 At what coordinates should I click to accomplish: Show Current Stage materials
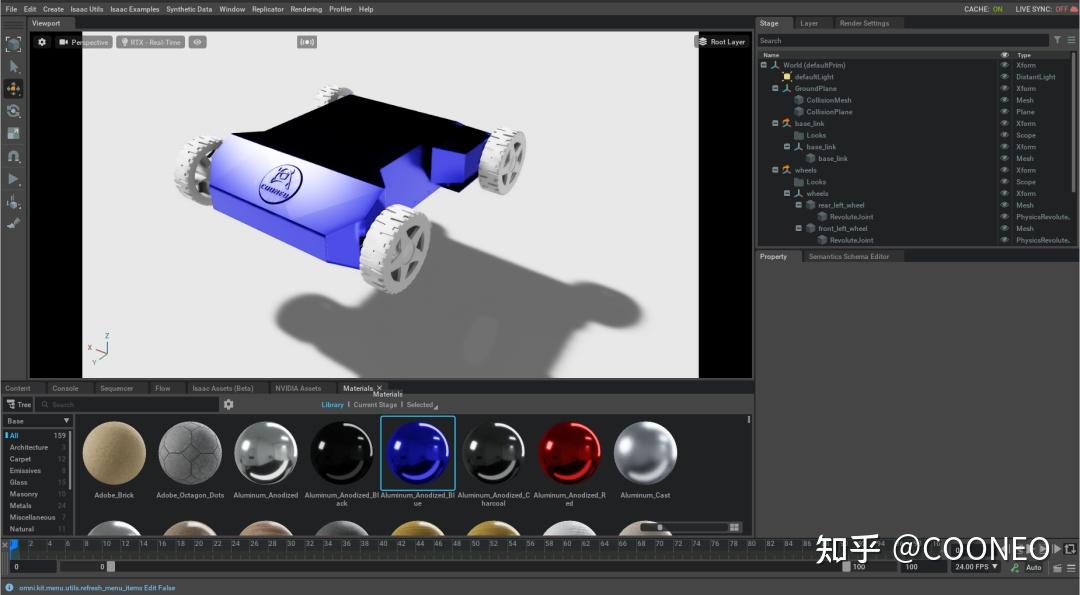point(375,405)
